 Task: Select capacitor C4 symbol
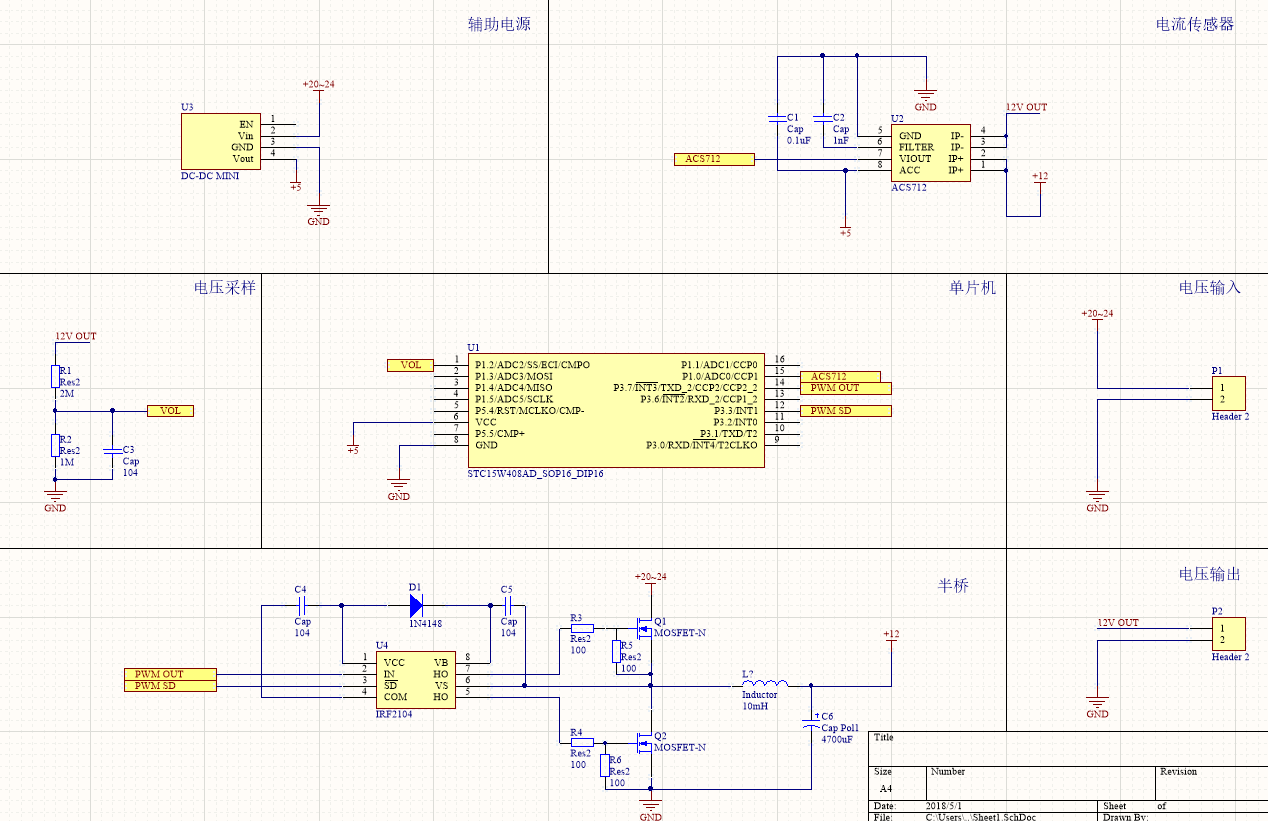pyautogui.click(x=301, y=605)
